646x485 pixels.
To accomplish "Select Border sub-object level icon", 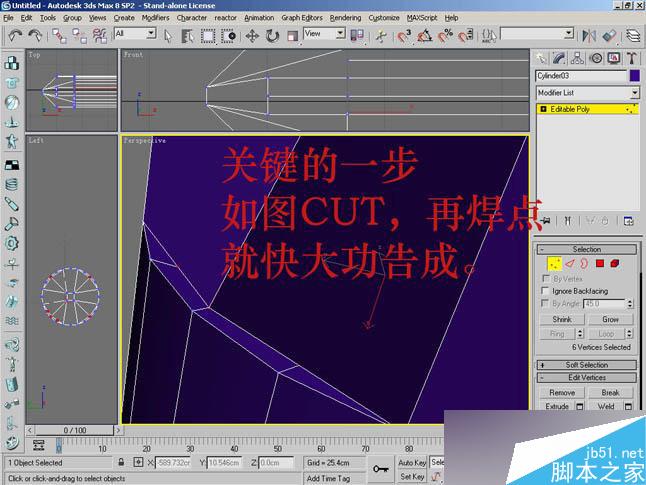I will (x=584, y=263).
